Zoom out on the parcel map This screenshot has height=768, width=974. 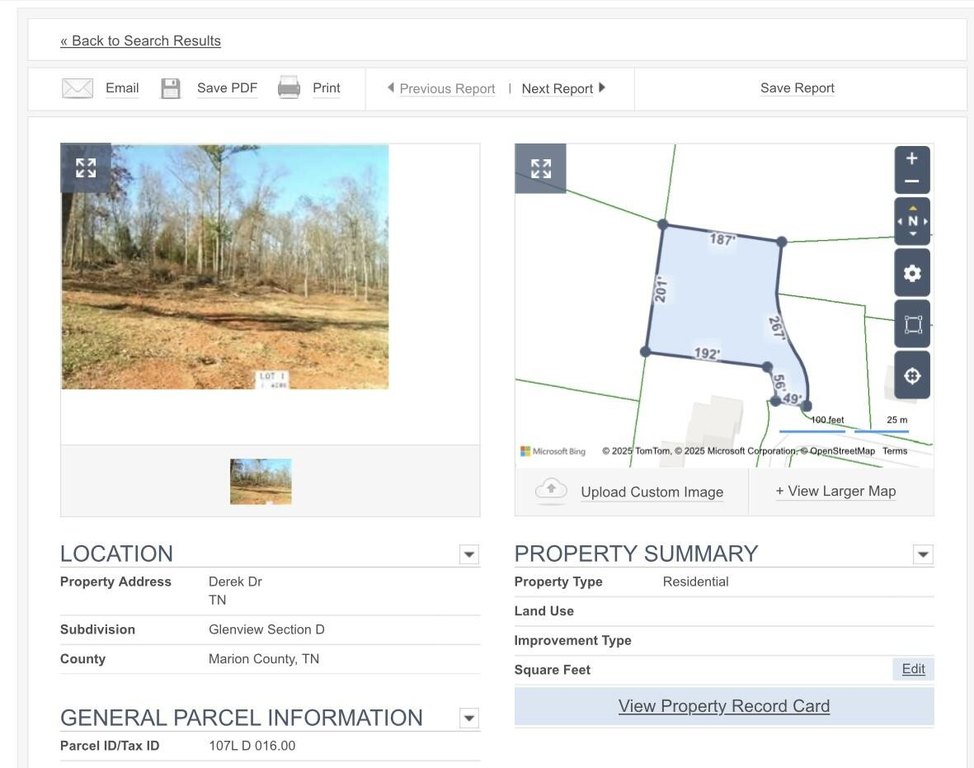click(911, 181)
